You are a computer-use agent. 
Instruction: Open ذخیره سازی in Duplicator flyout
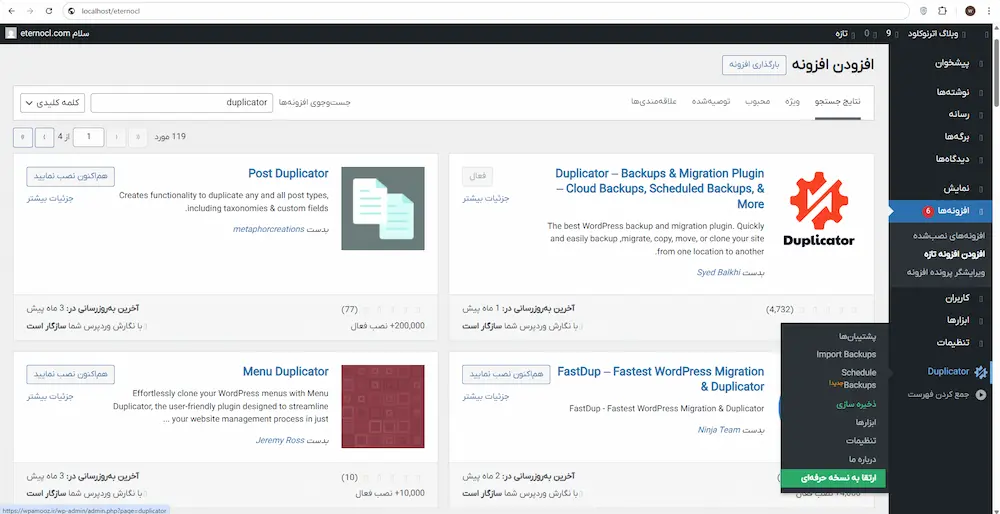coord(857,404)
